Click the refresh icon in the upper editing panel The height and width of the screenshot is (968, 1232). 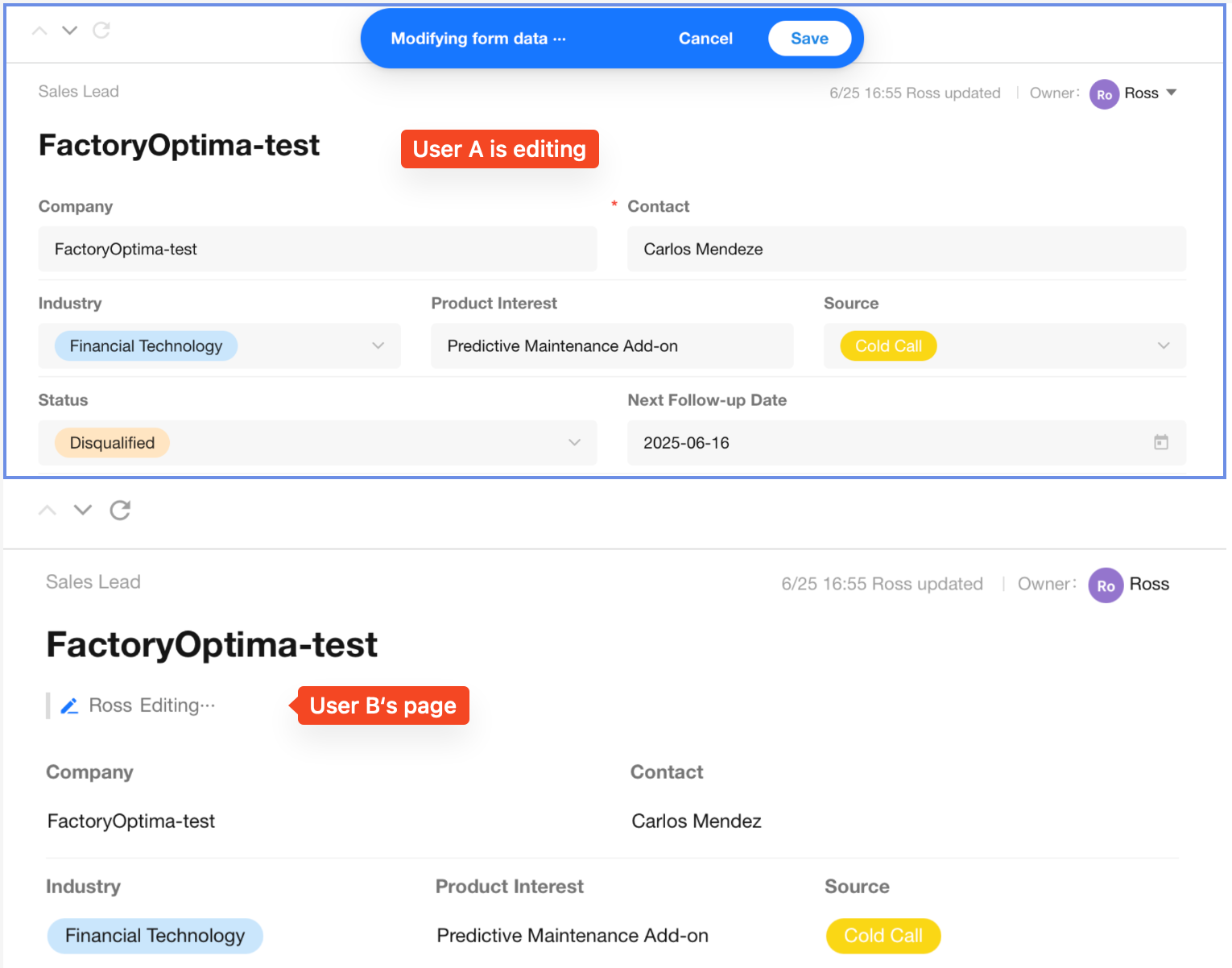[x=101, y=31]
